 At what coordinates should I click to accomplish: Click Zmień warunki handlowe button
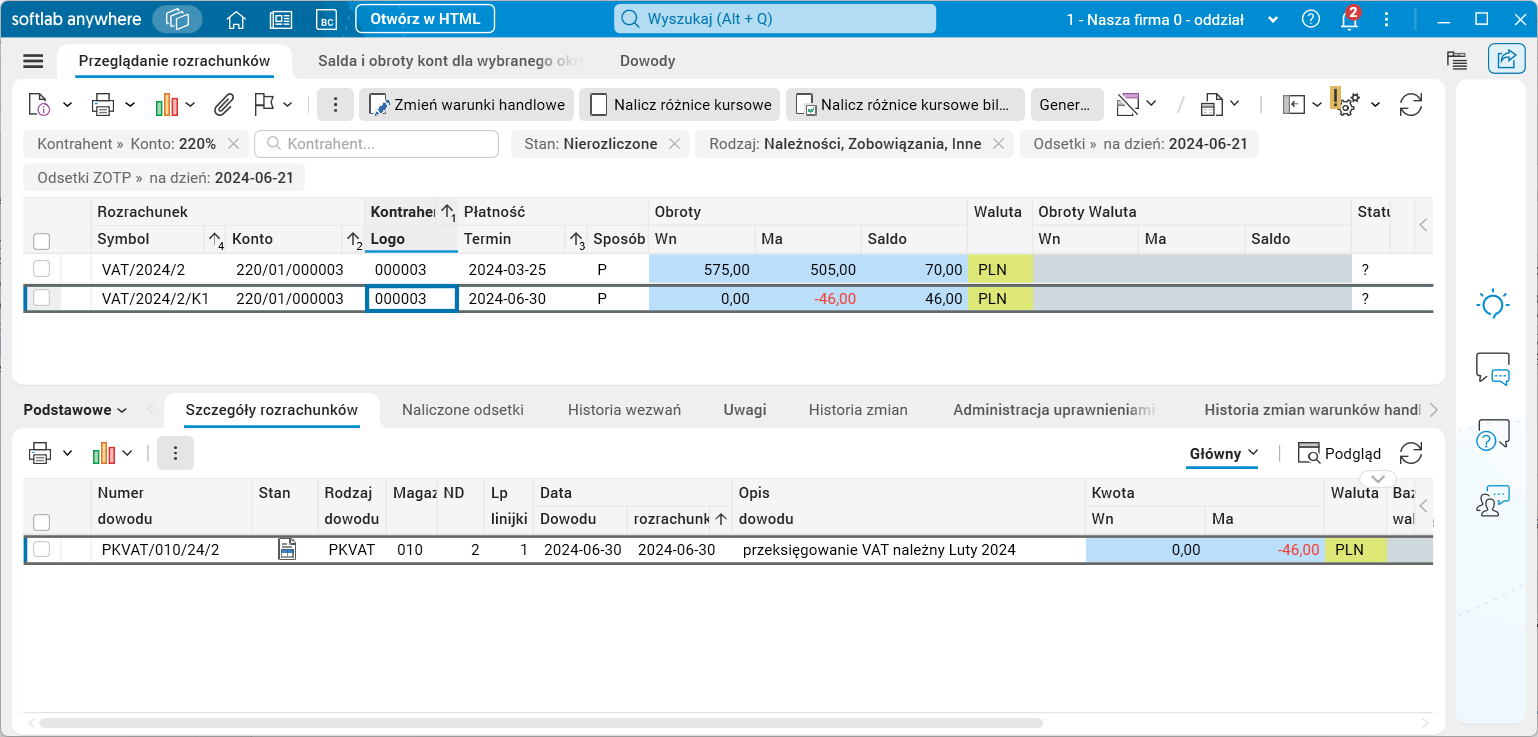pos(466,104)
